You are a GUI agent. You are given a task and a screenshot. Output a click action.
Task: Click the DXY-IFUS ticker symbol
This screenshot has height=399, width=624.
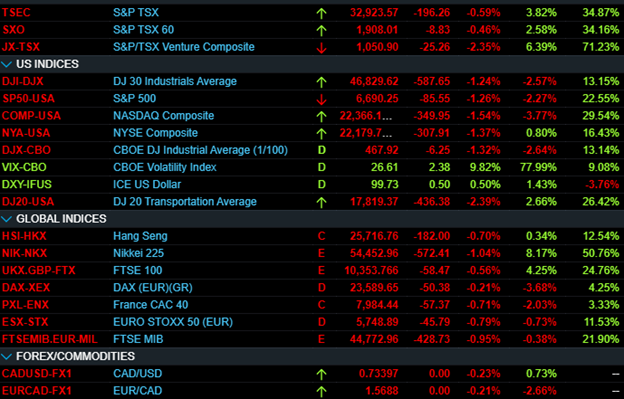pyautogui.click(x=27, y=185)
